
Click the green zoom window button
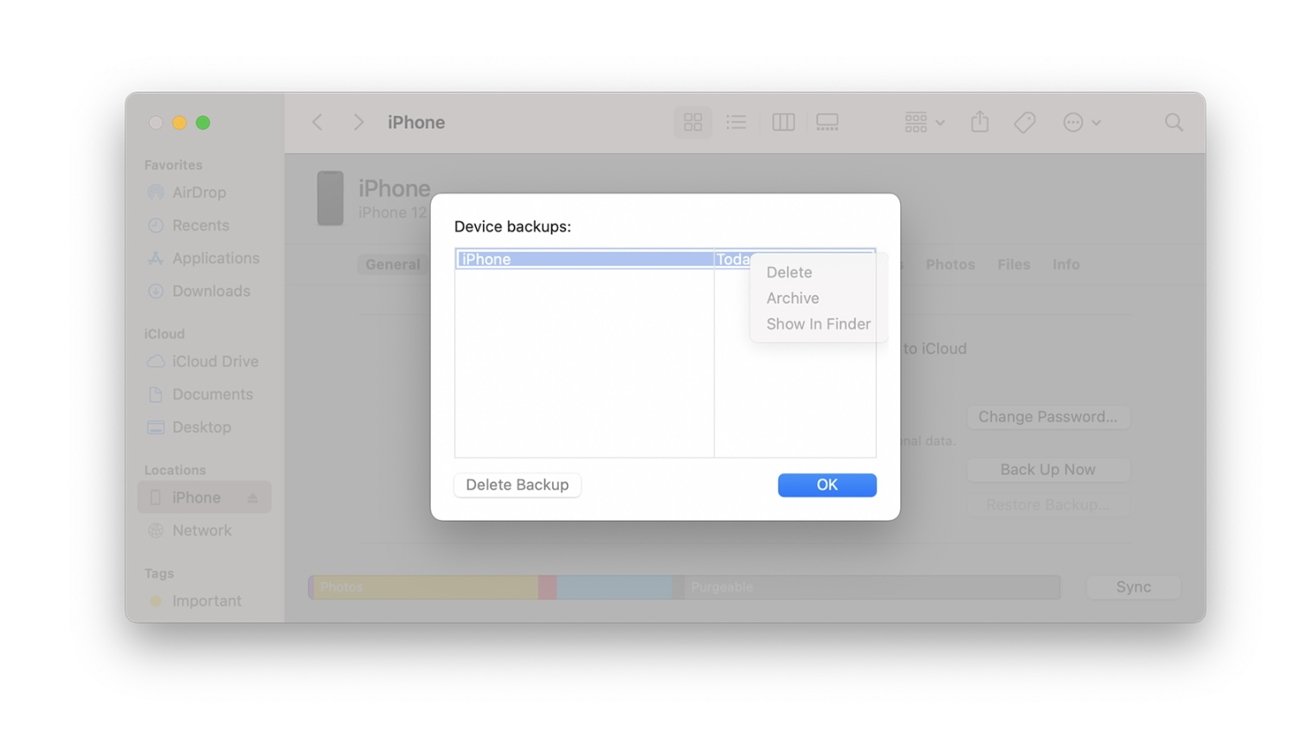203,123
